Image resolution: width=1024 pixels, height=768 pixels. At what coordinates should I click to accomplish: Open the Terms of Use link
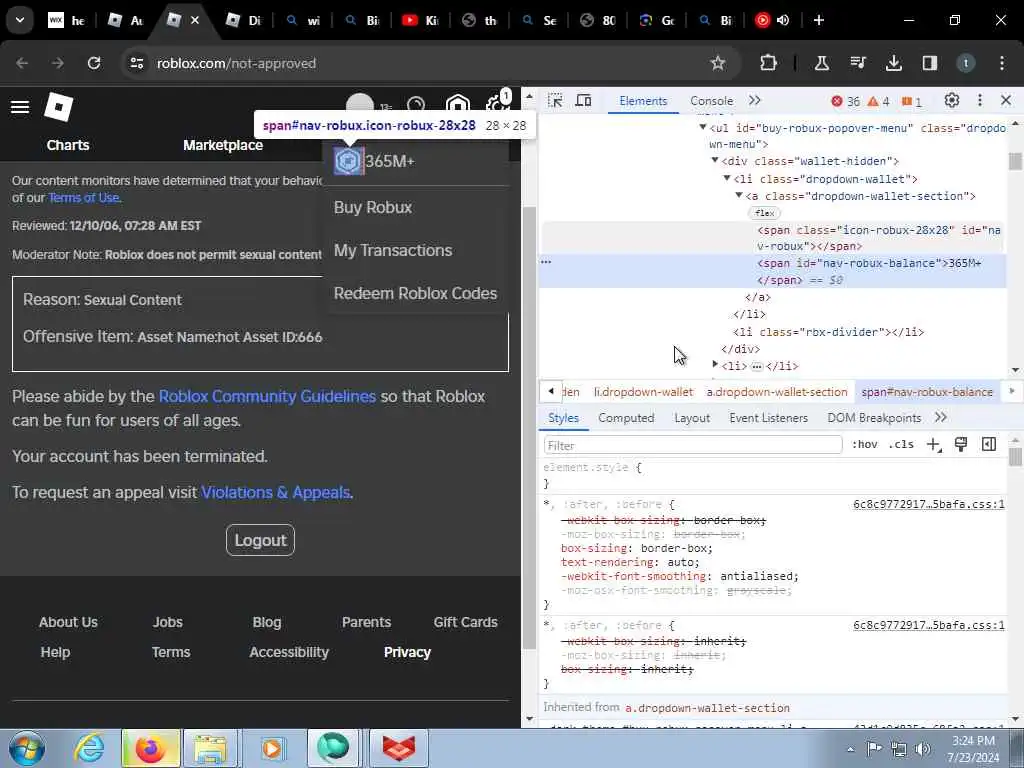[x=84, y=197]
